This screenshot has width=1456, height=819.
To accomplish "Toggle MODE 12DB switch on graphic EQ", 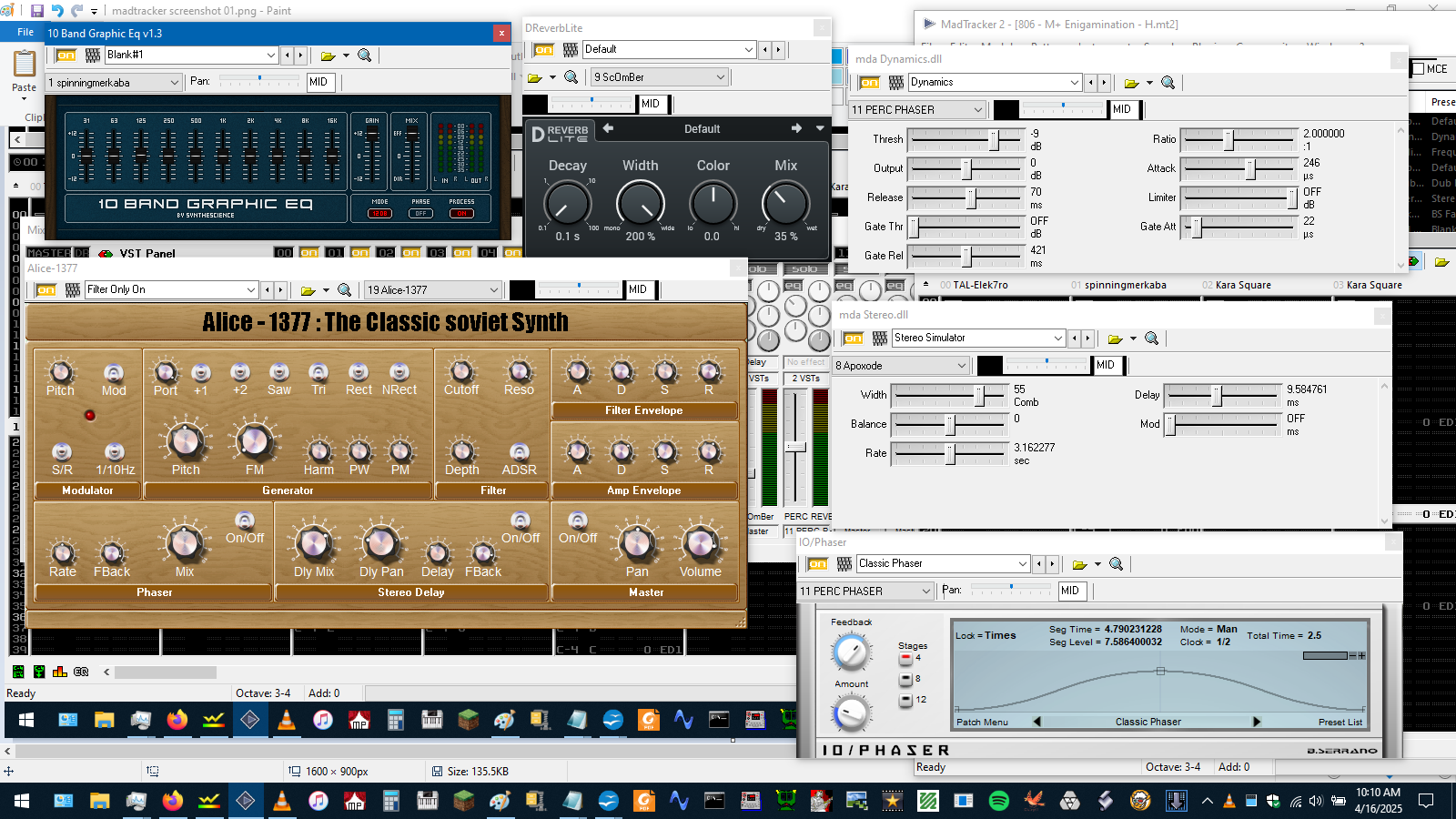I will pyautogui.click(x=379, y=214).
